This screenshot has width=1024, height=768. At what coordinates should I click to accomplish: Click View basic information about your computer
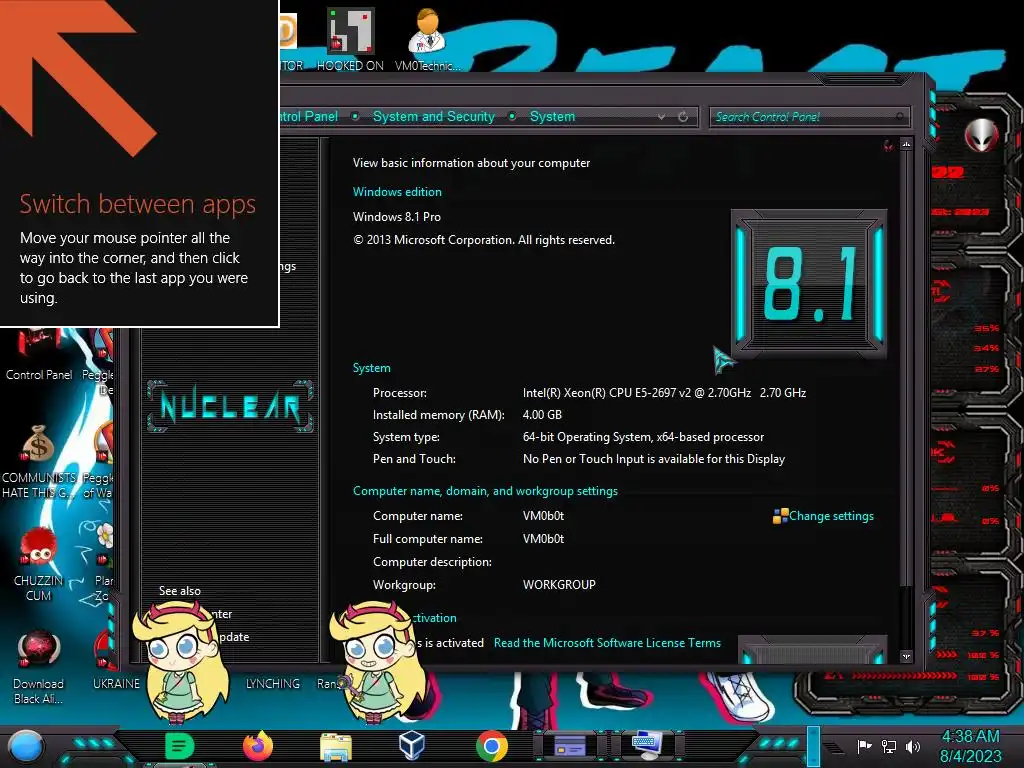tap(472, 163)
